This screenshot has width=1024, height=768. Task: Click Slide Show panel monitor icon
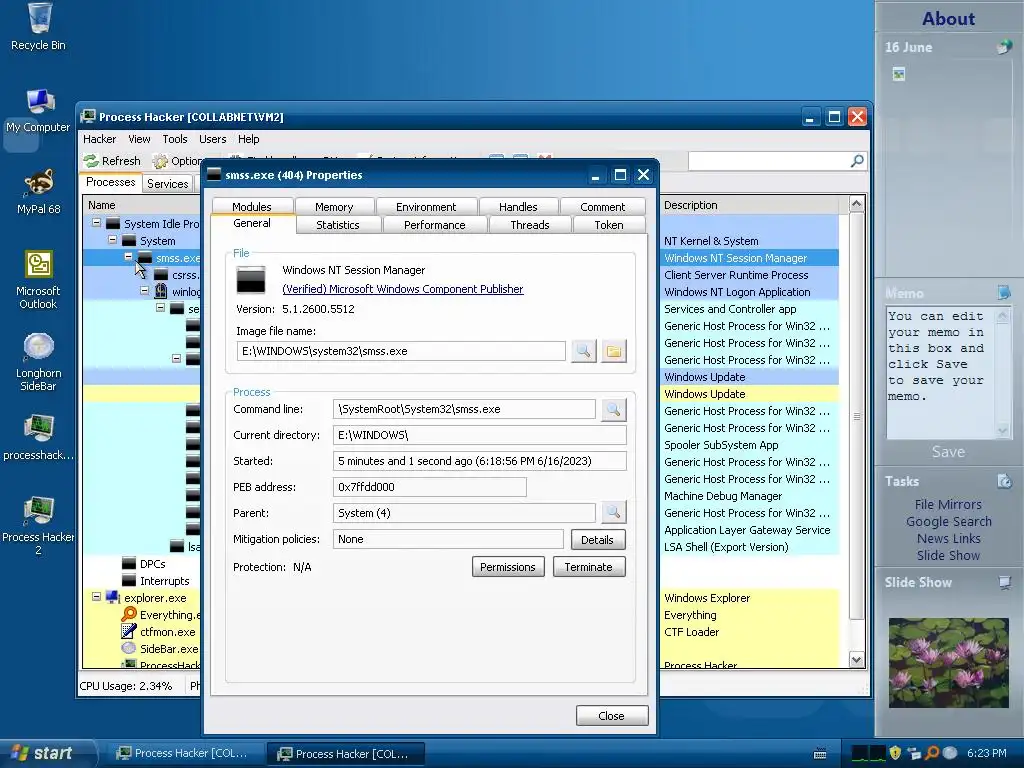click(1004, 583)
